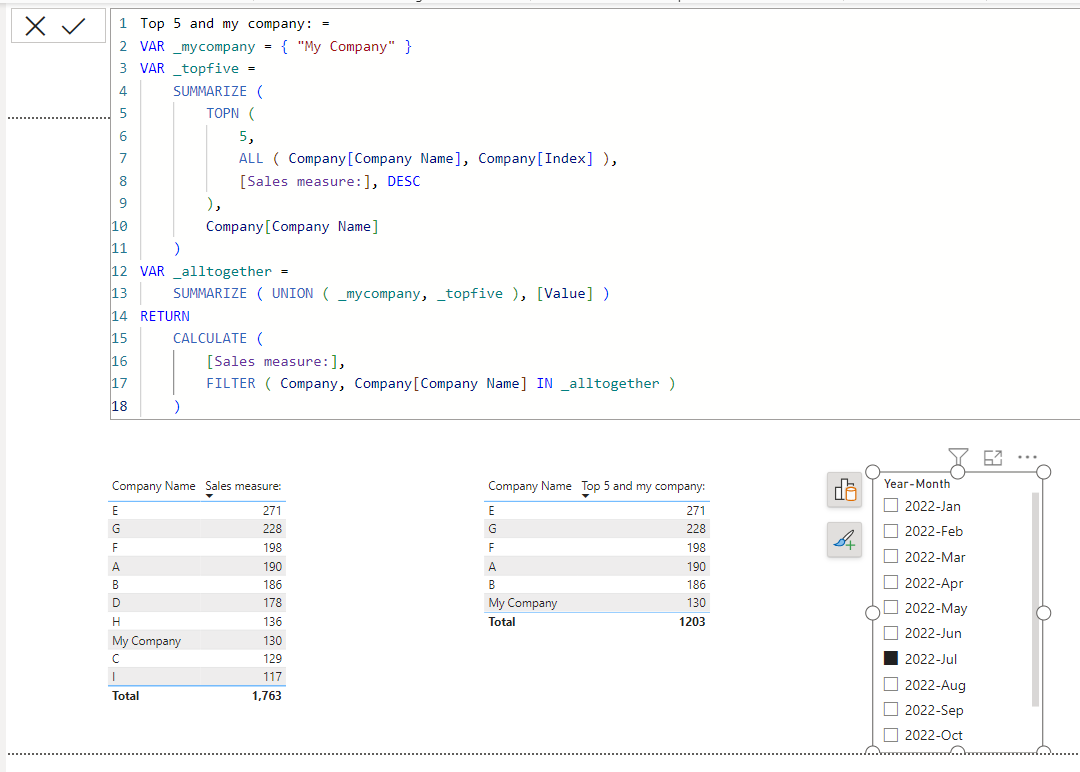This screenshot has height=772, width=1080.
Task: Check the 2022-Apr slicer box
Action: (891, 583)
